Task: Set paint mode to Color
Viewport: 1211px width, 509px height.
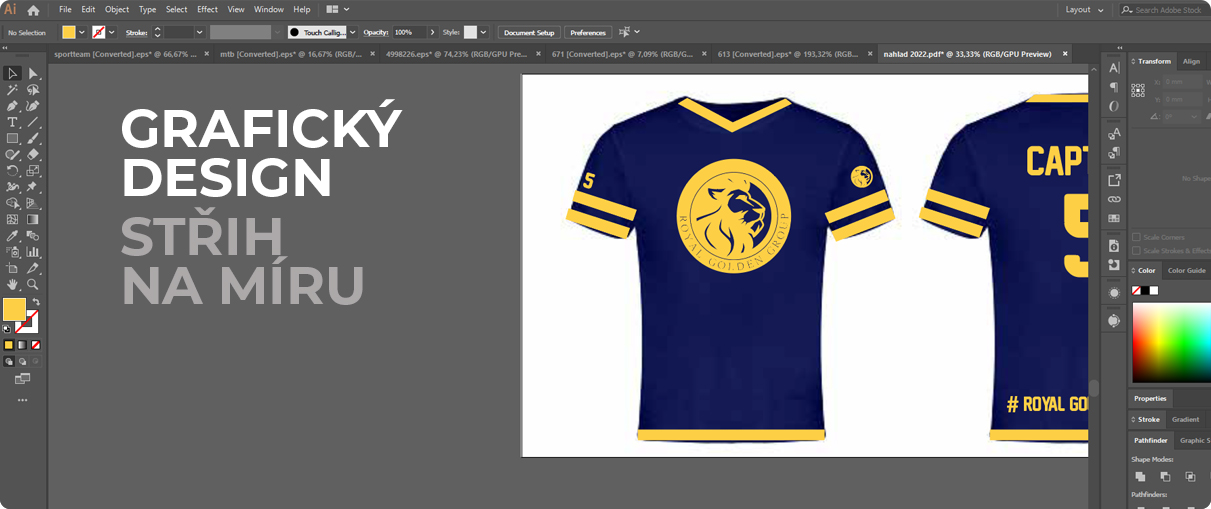Action: pos(9,344)
